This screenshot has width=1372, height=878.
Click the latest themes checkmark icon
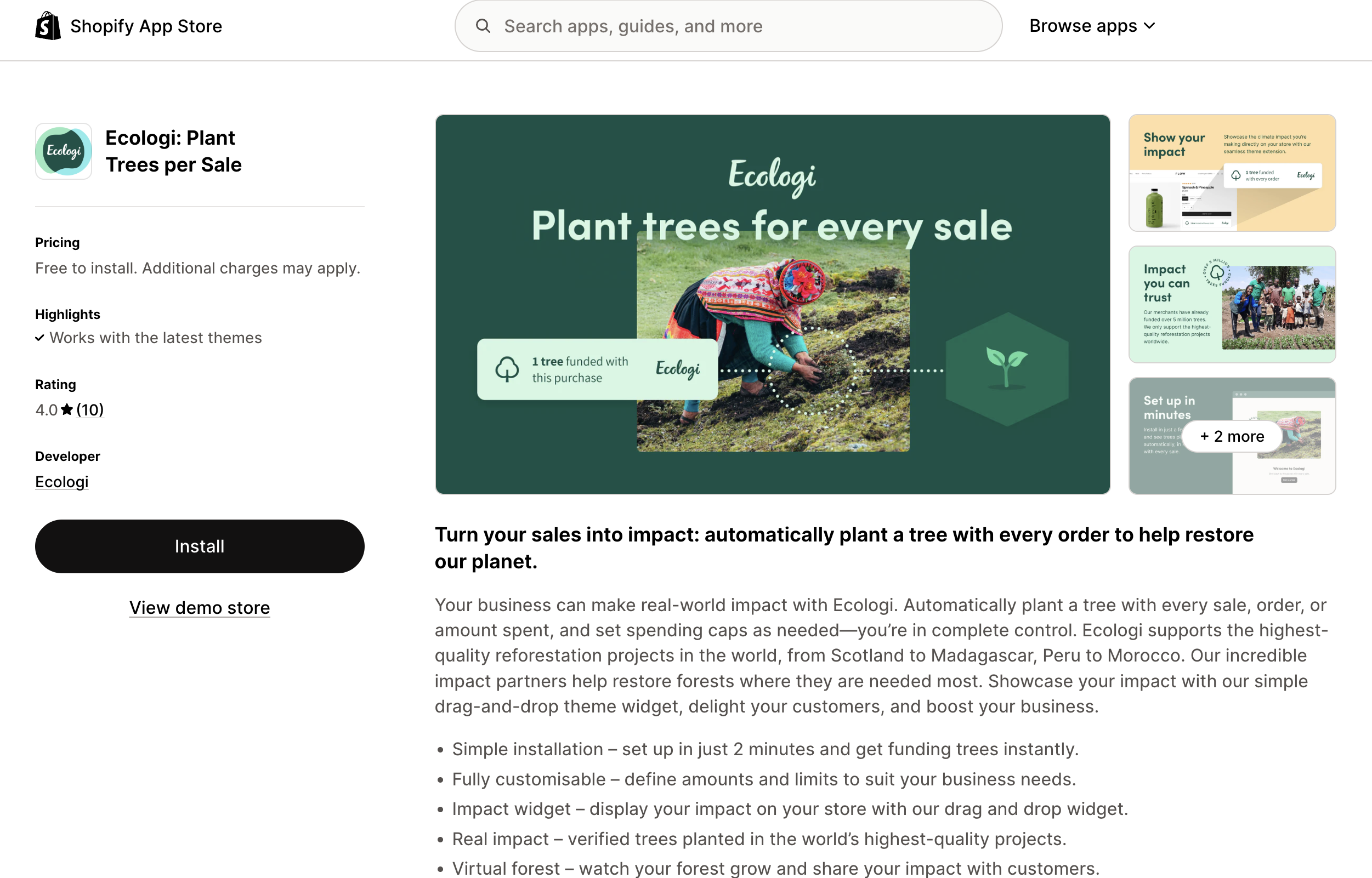40,338
